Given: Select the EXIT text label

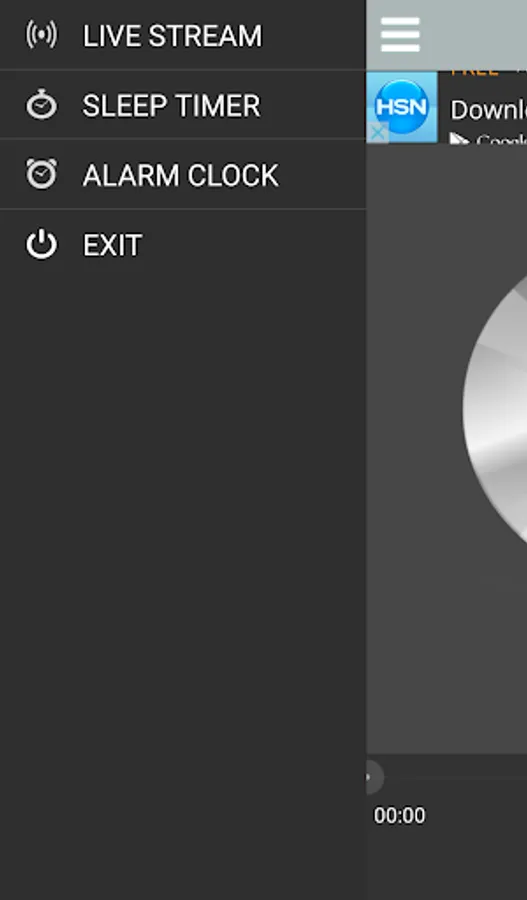Looking at the screenshot, I should point(112,246).
